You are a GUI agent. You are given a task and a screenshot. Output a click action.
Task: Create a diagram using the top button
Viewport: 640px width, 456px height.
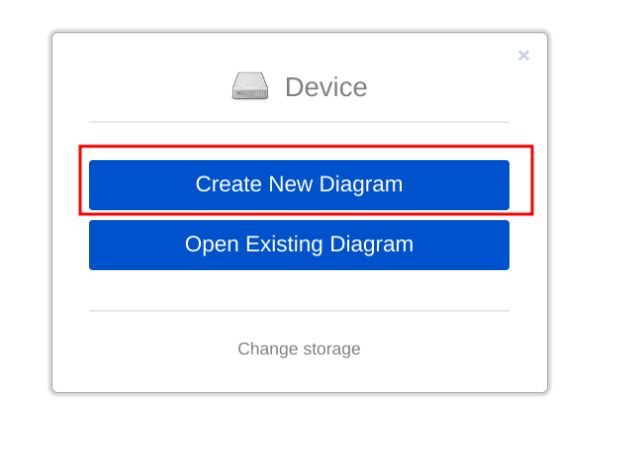[x=298, y=185]
